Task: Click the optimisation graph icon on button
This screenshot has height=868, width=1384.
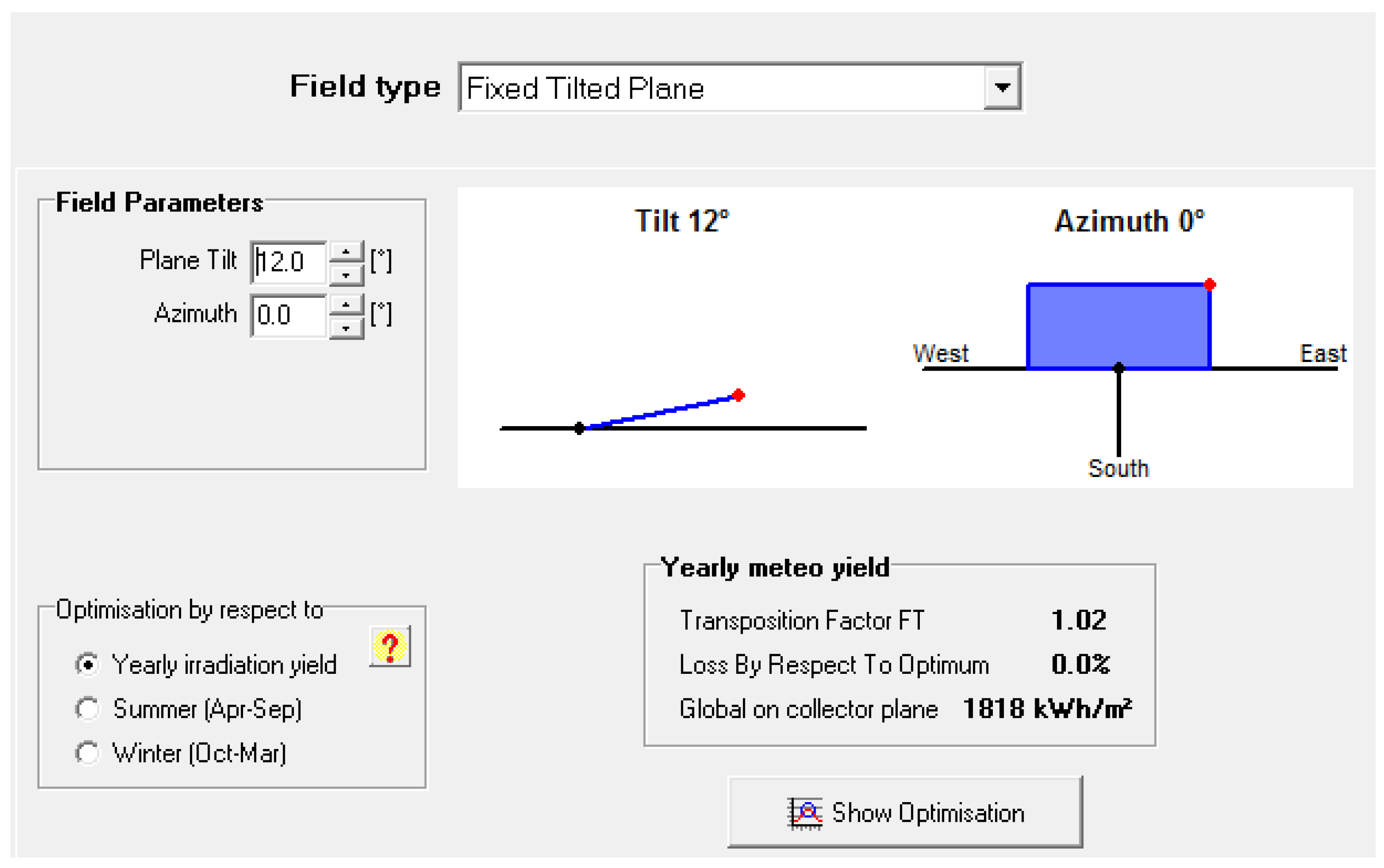Action: [x=805, y=813]
